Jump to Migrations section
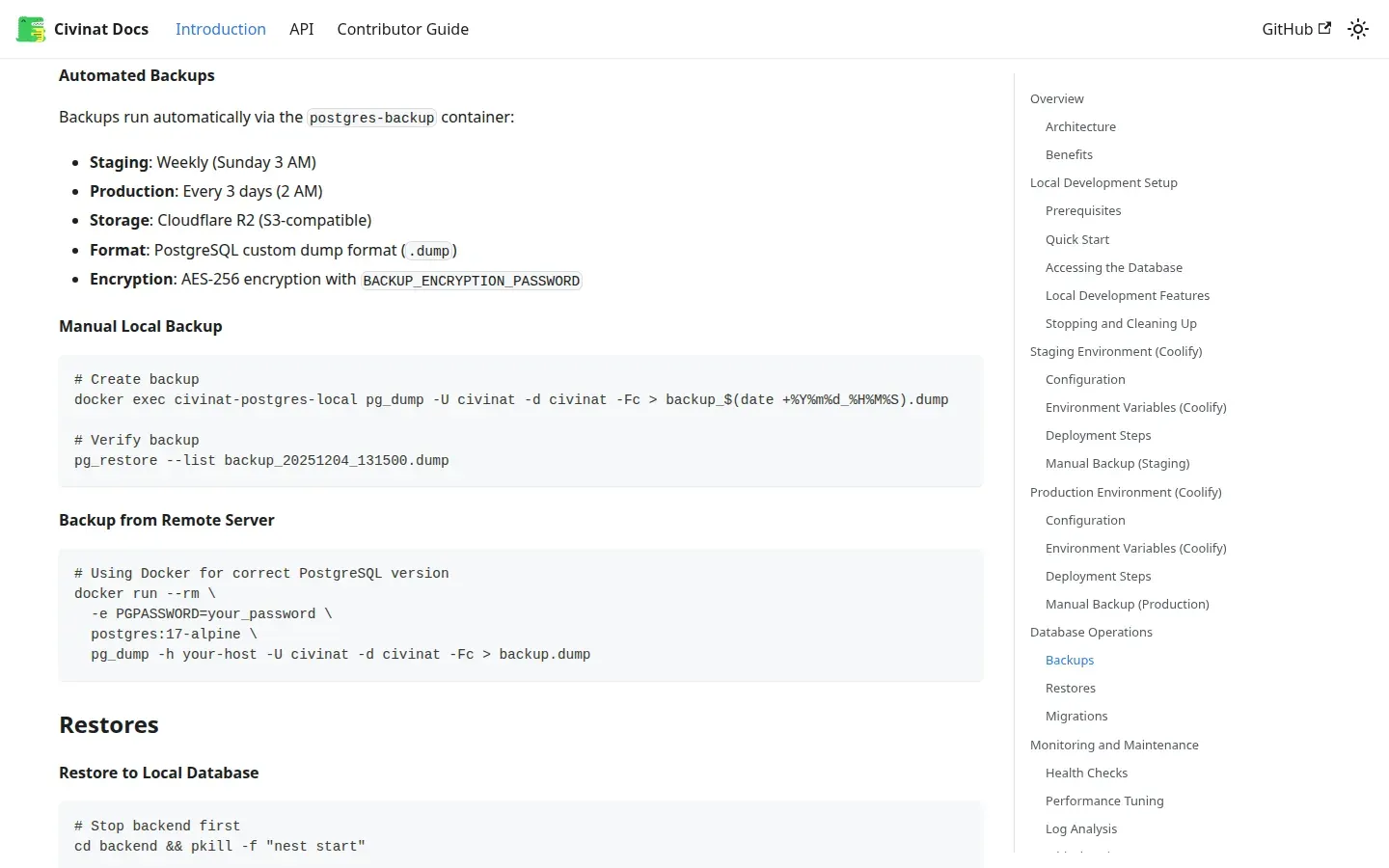The image size is (1389, 868). click(1076, 716)
